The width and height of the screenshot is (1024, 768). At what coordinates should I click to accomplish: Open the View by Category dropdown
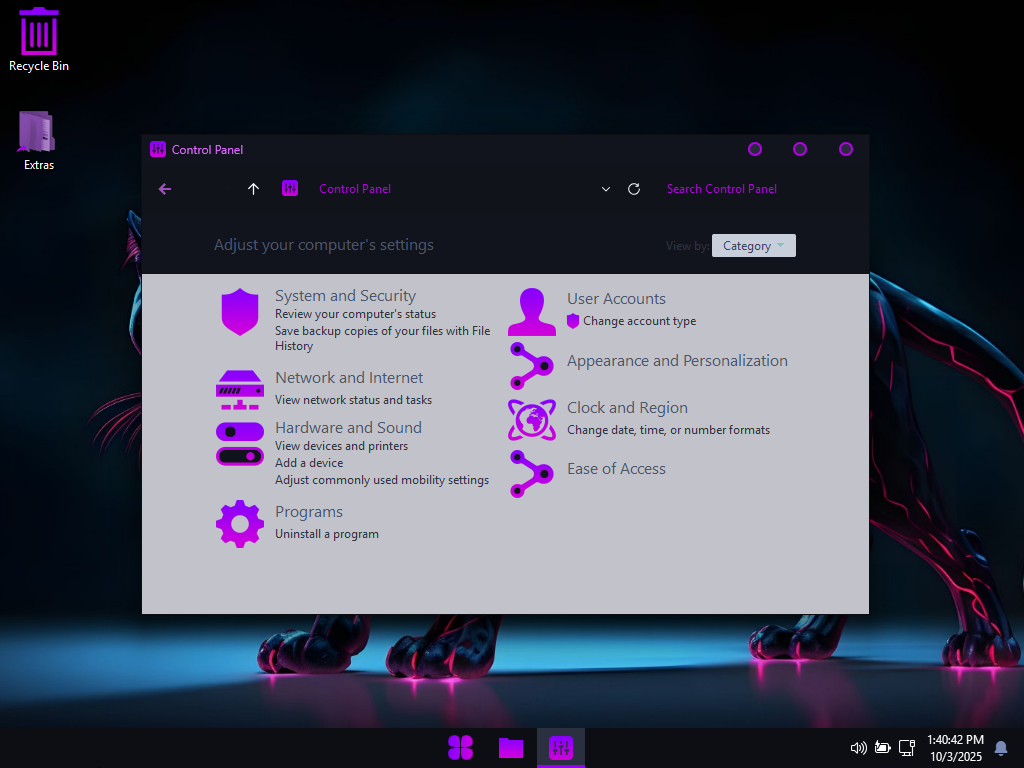point(753,246)
